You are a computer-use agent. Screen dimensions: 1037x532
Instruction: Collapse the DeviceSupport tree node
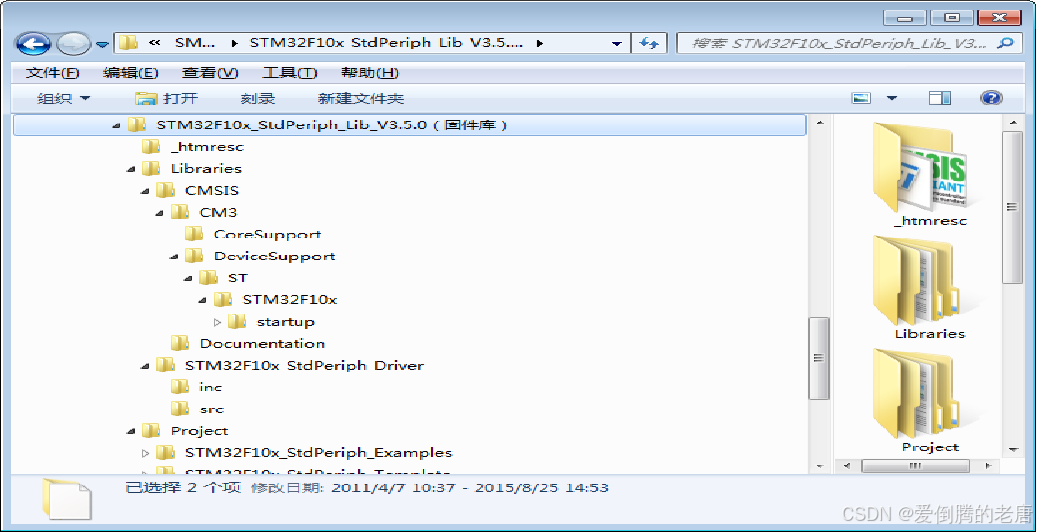(x=174, y=256)
